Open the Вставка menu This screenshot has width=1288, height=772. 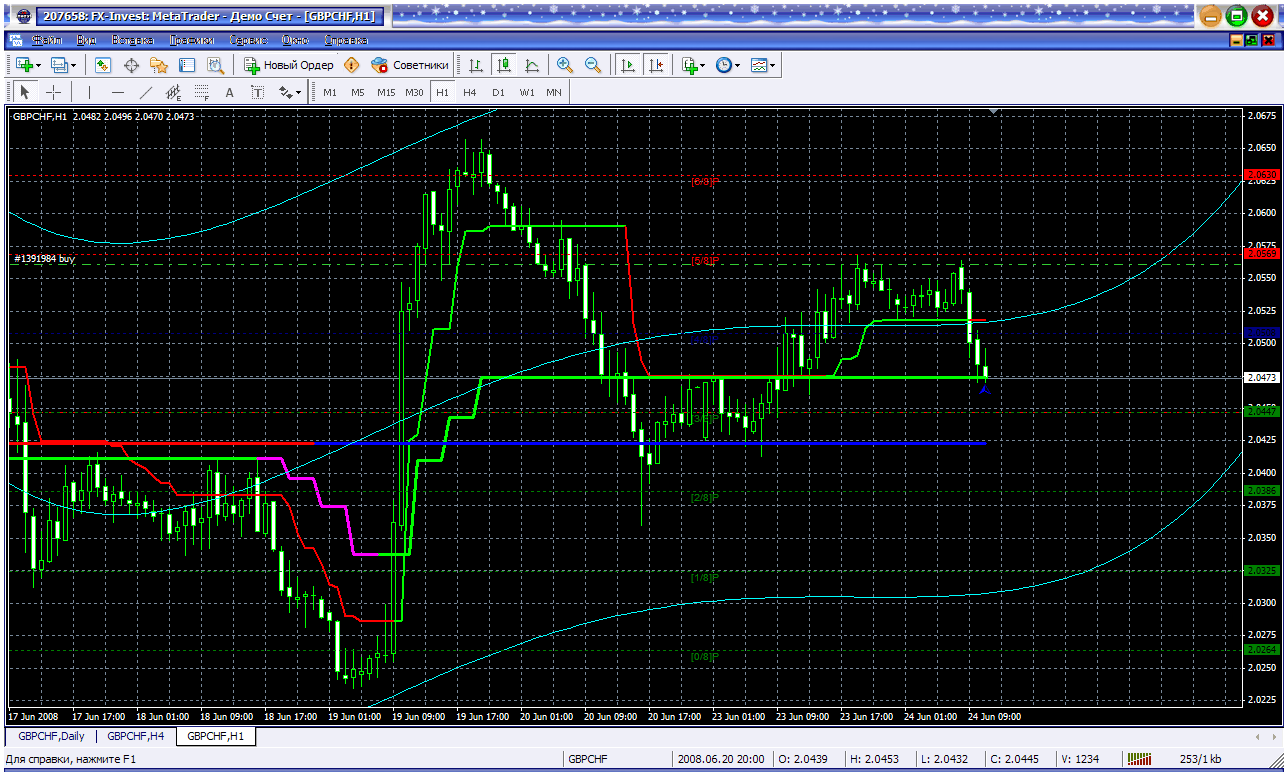pyautogui.click(x=132, y=40)
